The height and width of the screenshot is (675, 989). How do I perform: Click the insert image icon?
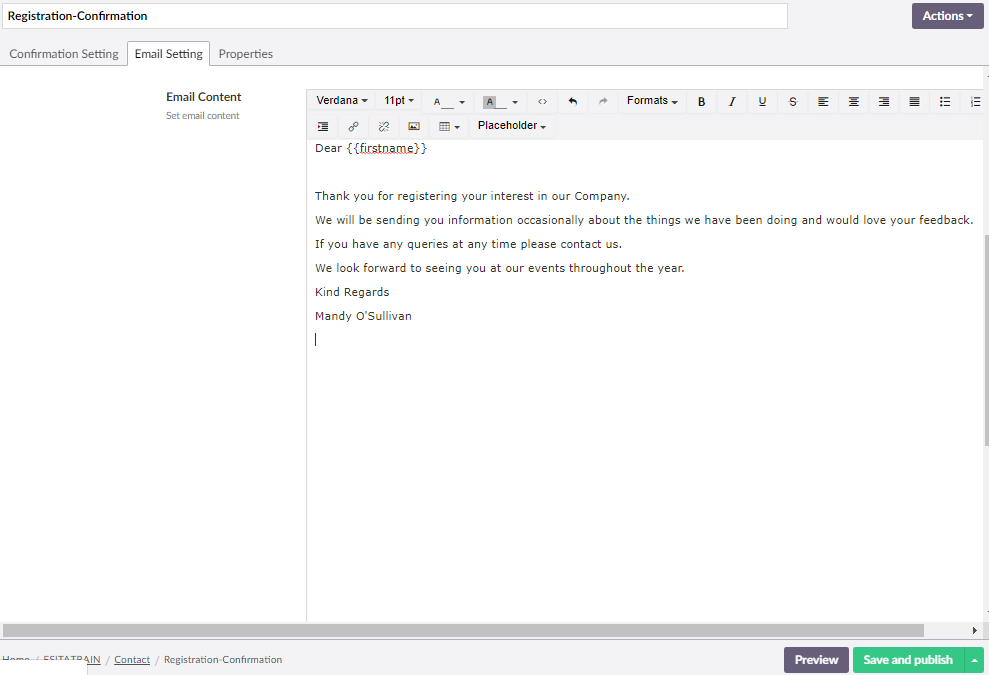(414, 127)
